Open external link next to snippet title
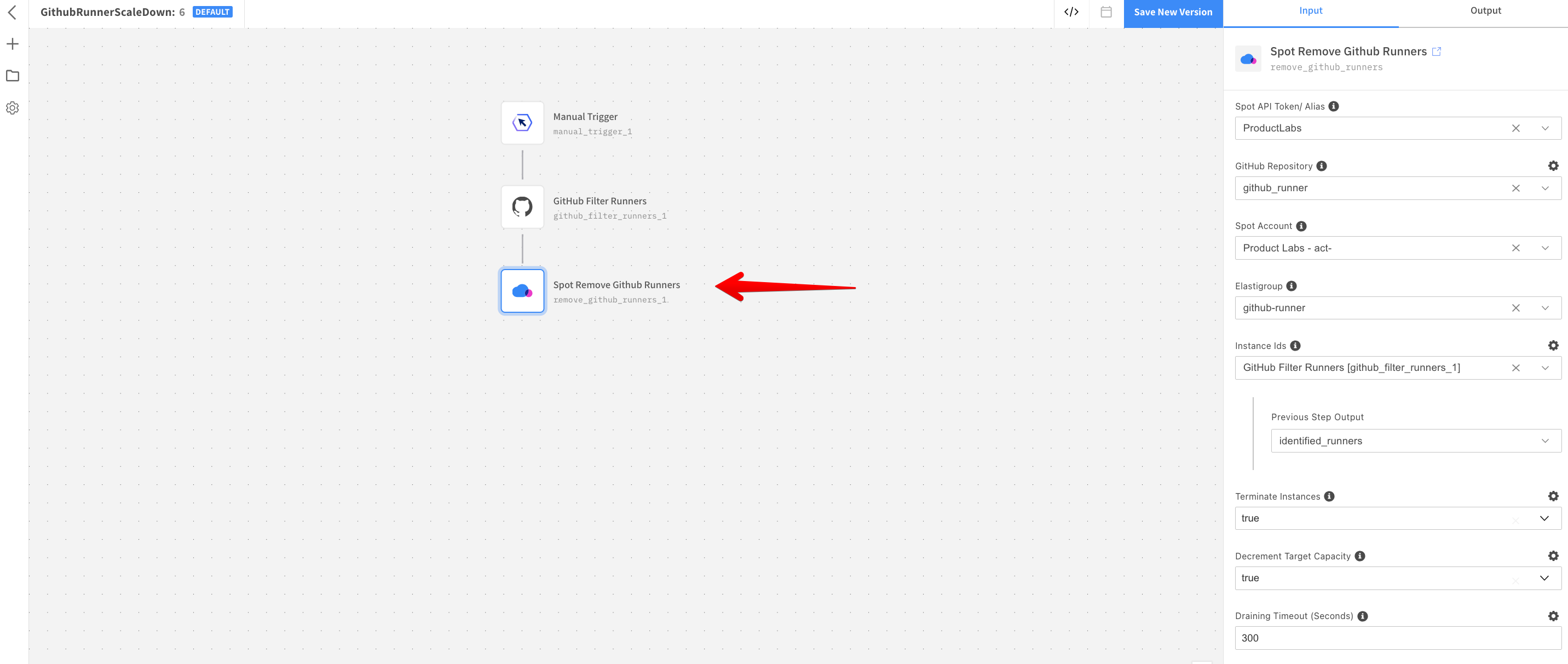 pyautogui.click(x=1437, y=52)
